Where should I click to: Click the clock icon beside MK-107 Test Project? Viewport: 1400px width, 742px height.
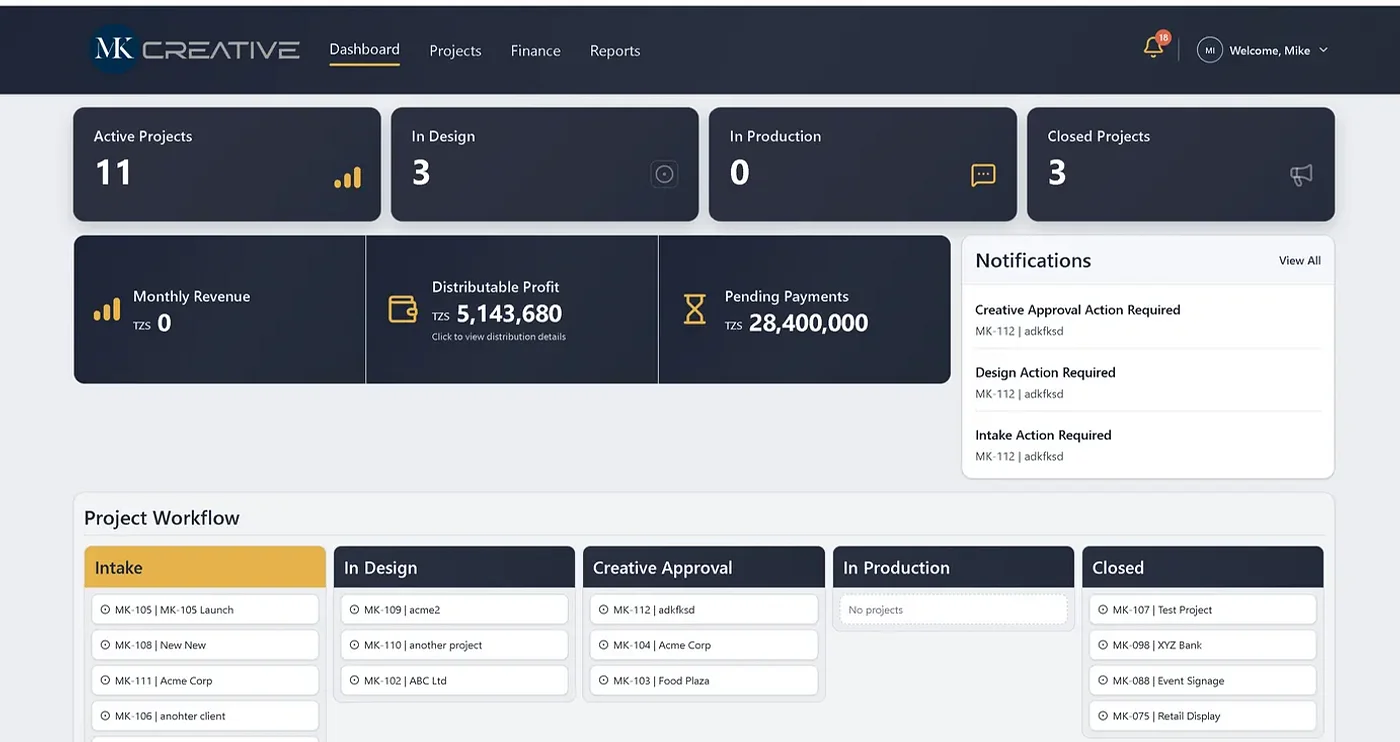[x=1102, y=609]
